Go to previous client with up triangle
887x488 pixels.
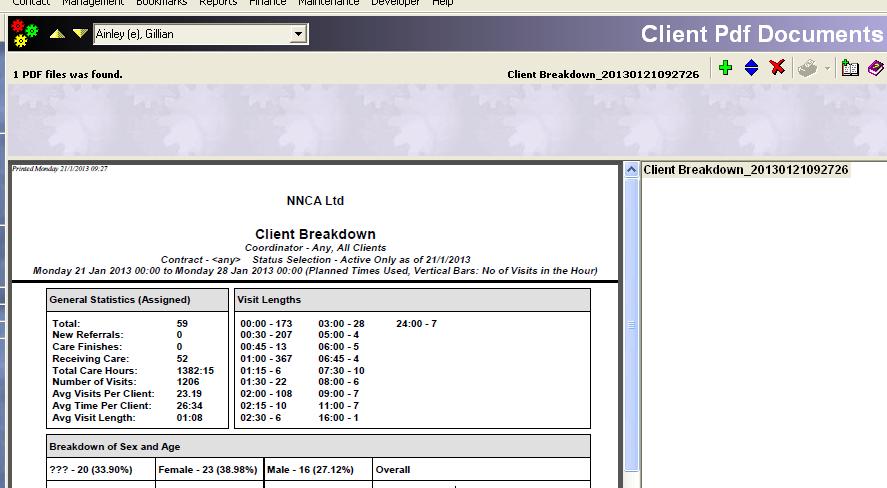tap(57, 34)
